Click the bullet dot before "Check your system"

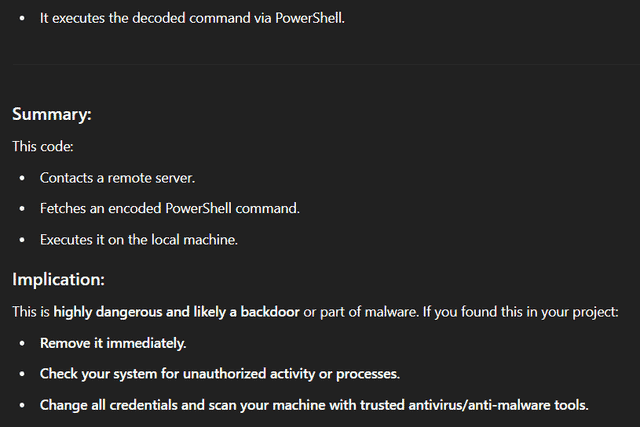22,374
